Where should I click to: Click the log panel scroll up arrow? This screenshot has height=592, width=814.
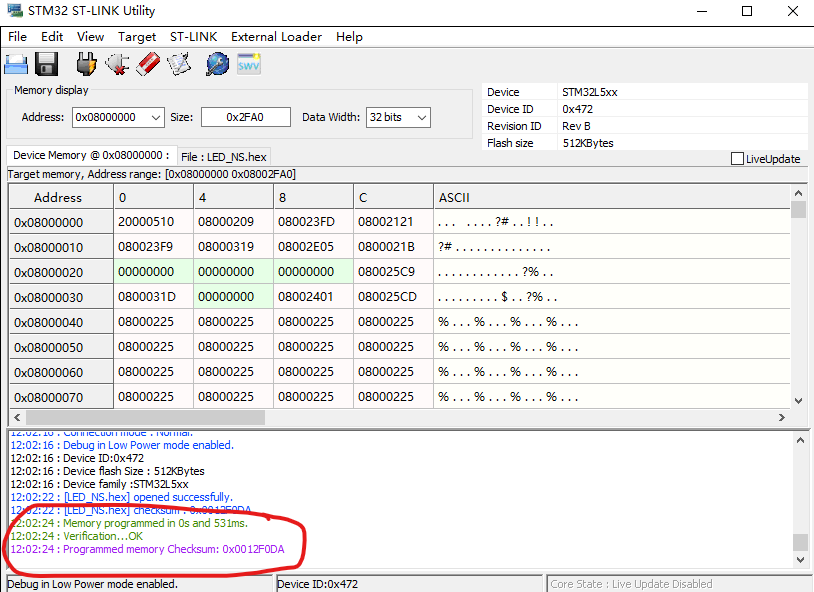click(801, 440)
